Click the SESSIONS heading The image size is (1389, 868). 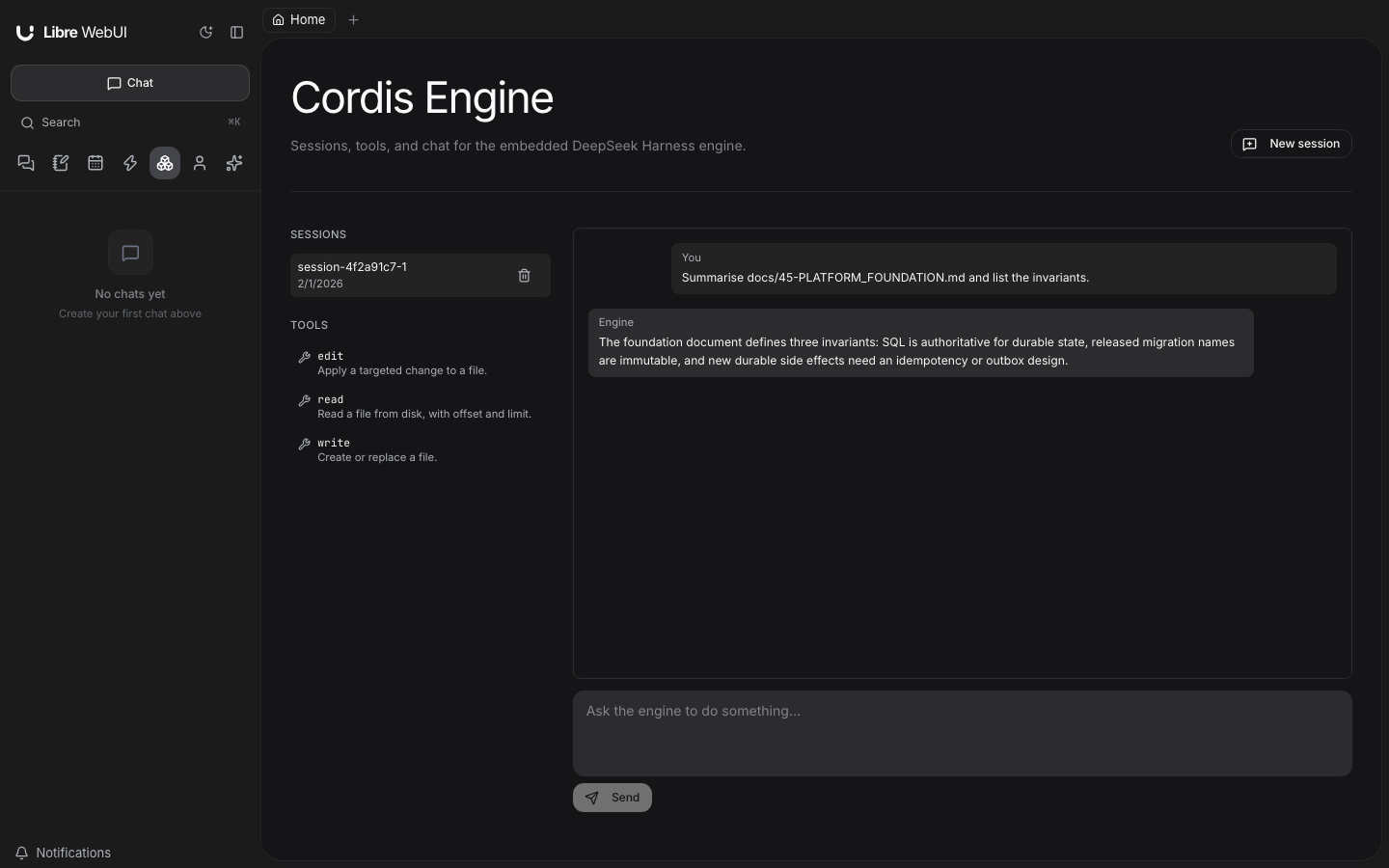(x=318, y=234)
